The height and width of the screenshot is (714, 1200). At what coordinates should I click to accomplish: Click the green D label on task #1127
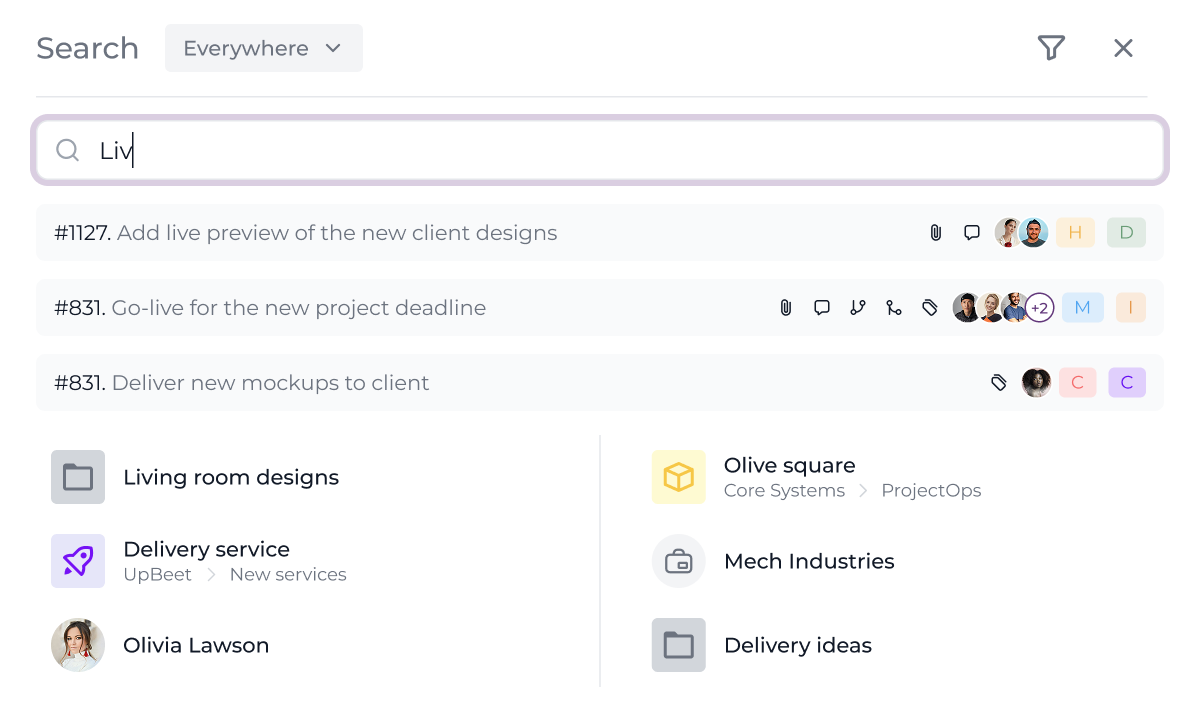[x=1127, y=233]
